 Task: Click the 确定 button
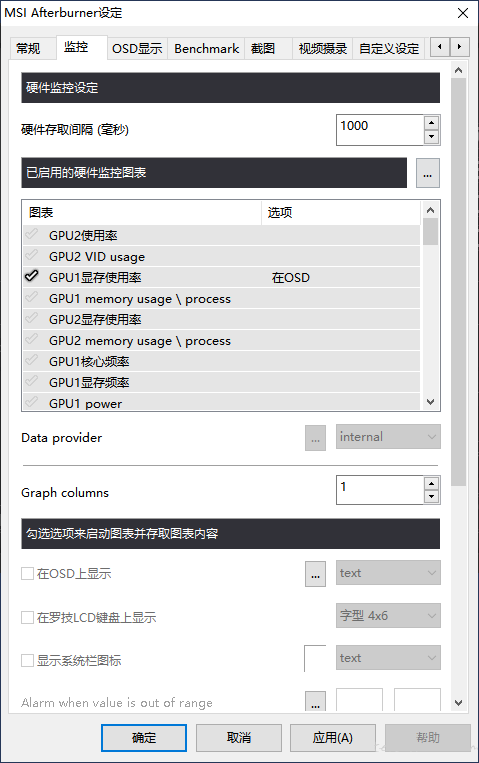point(144,738)
